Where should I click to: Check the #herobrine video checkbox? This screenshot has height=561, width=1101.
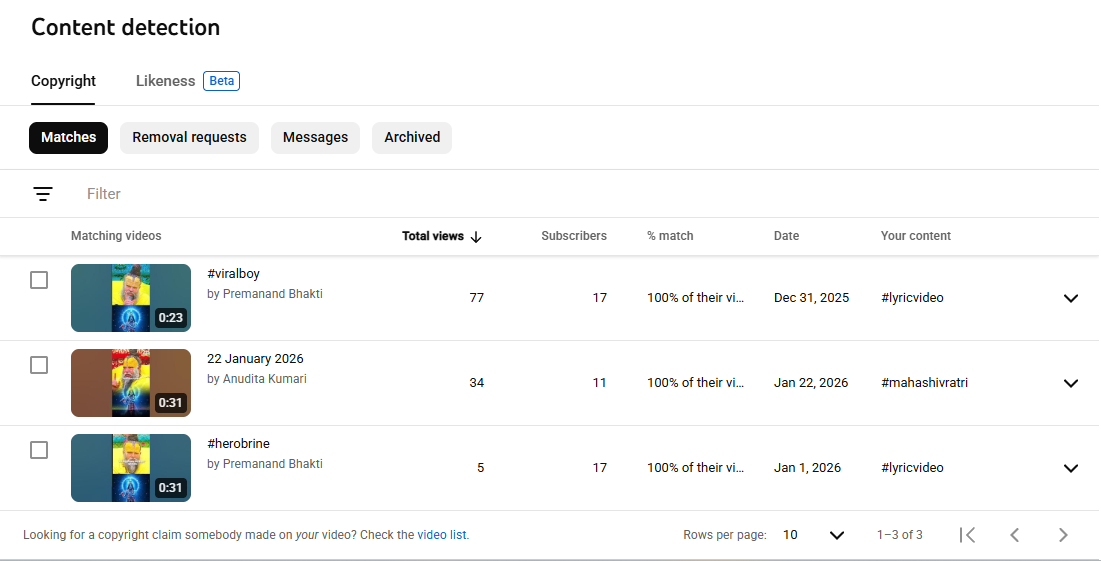(x=39, y=450)
